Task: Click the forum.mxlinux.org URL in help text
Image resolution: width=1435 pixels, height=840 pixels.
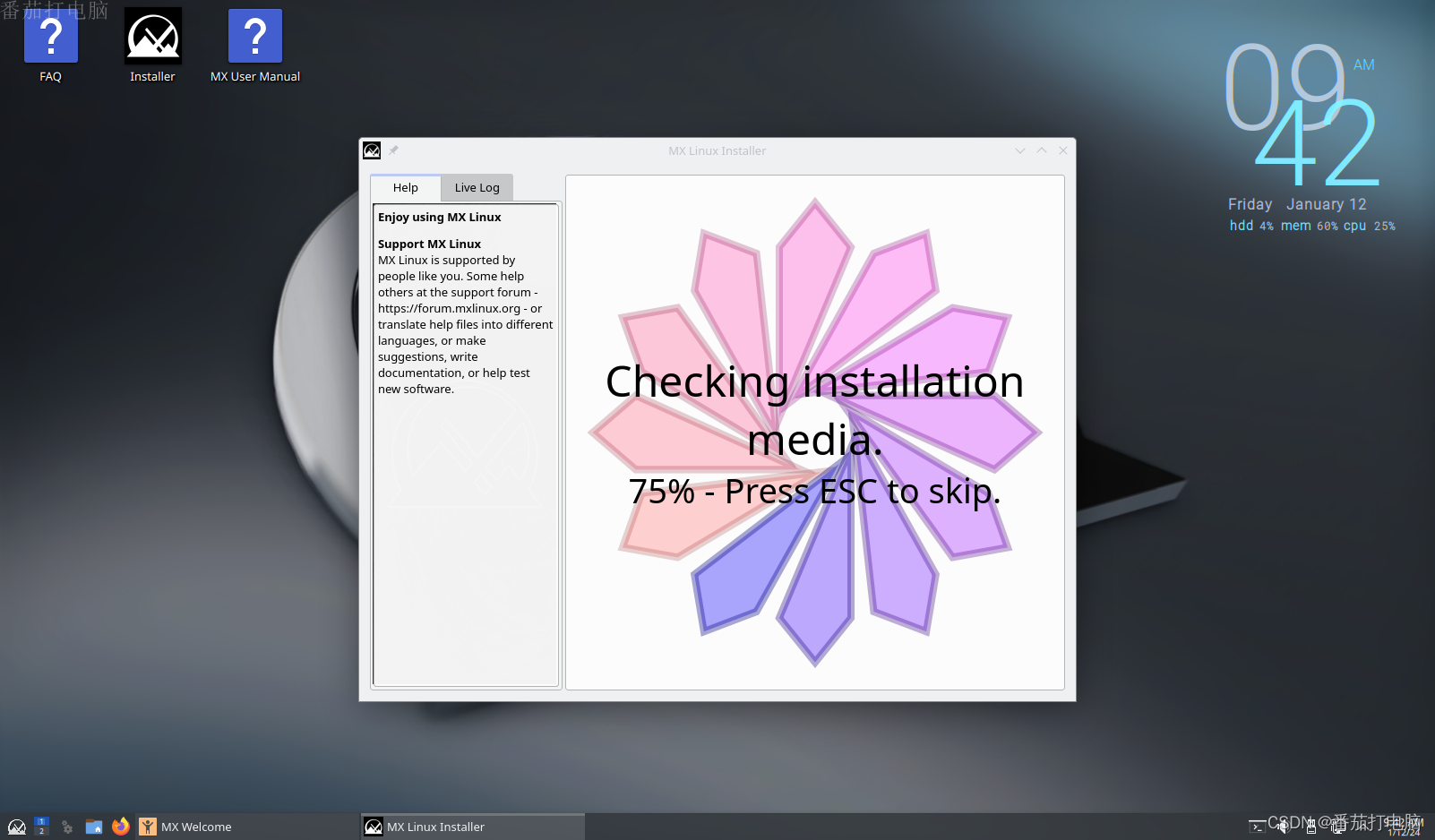Action: [449, 308]
